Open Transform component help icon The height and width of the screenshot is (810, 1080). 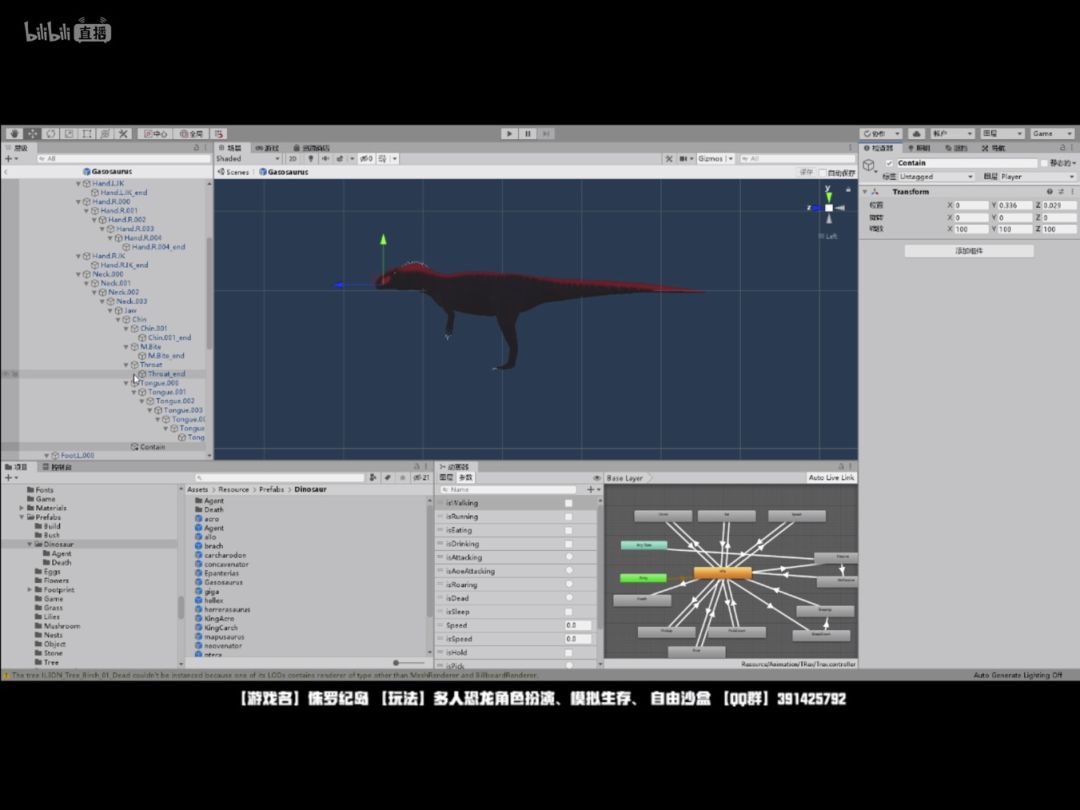click(1049, 191)
